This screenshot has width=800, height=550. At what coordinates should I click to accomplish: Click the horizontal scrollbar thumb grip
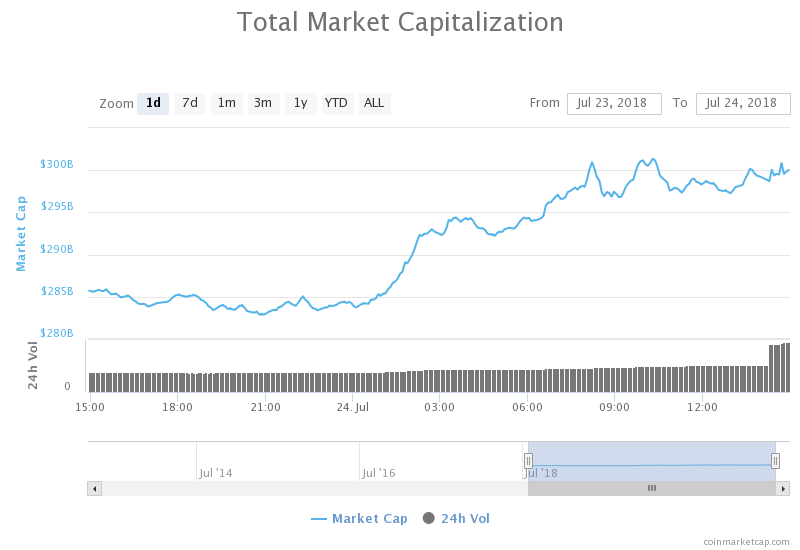click(652, 488)
